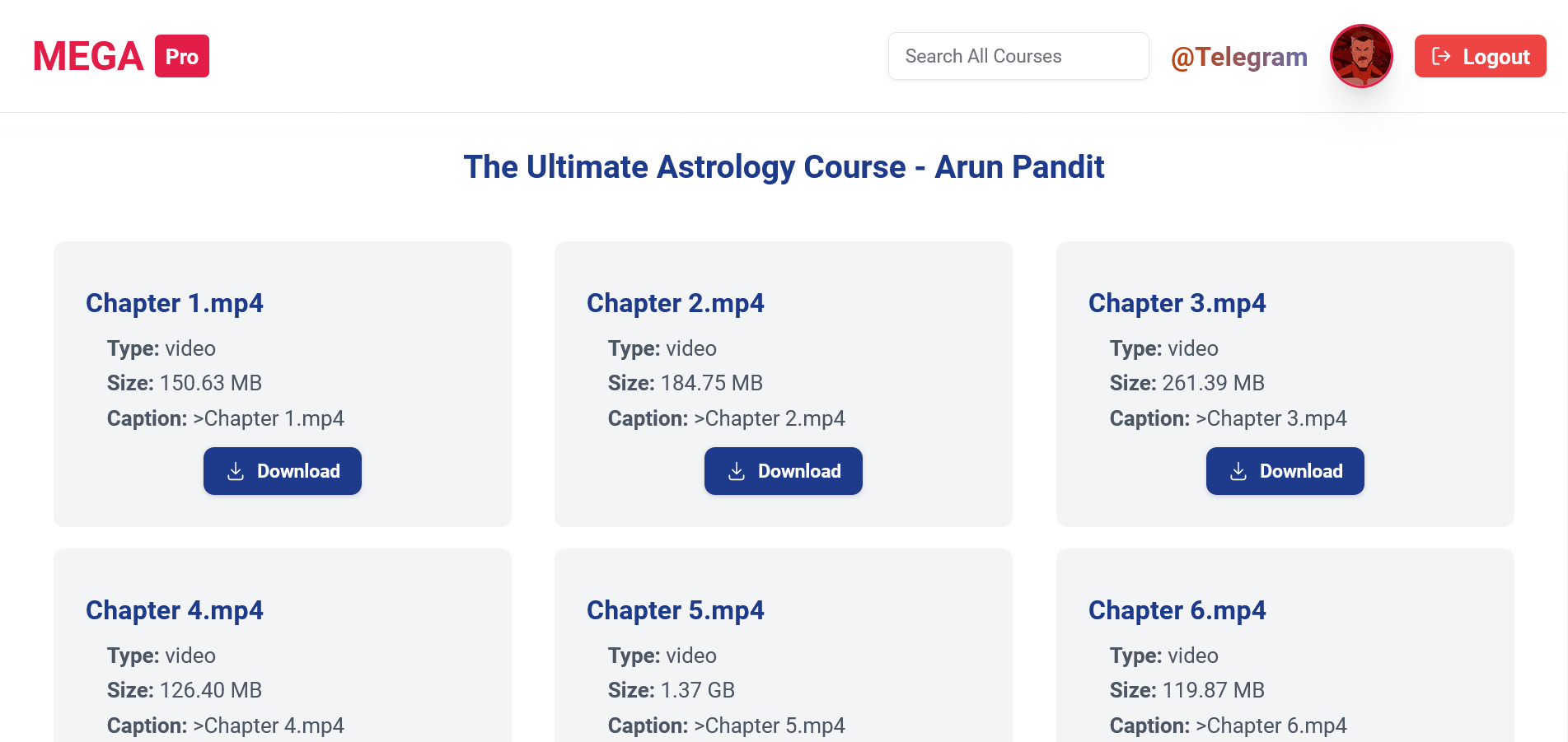Click the caption >Chapter 5.mp4

pyautogui.click(x=770, y=726)
